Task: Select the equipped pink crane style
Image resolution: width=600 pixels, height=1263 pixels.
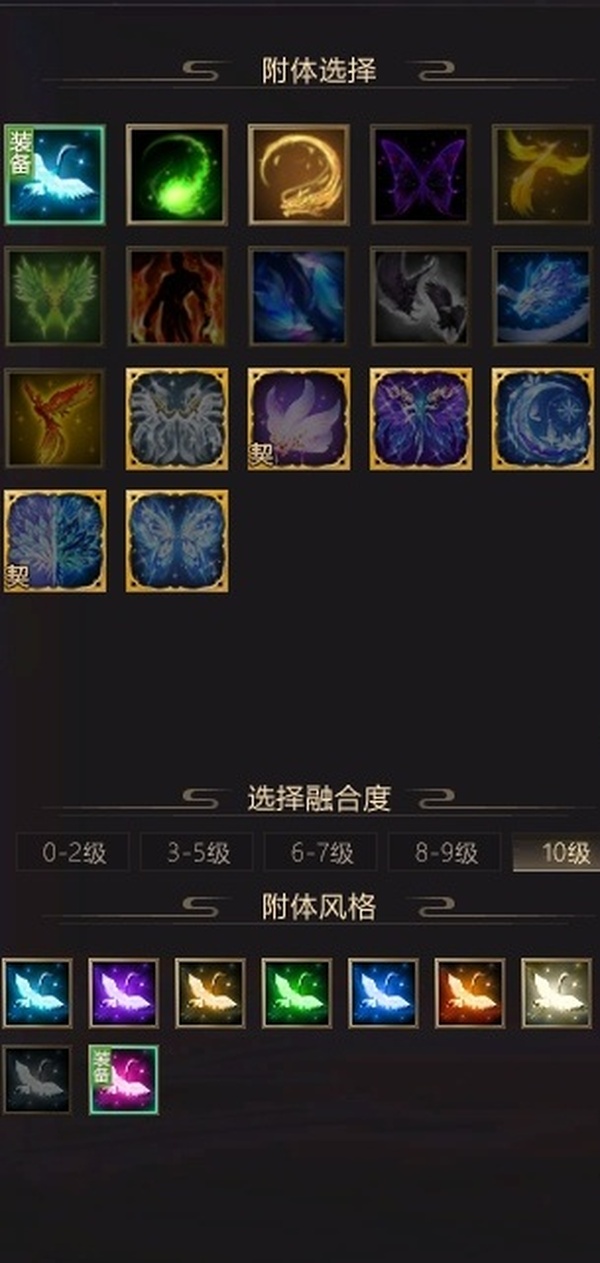Action: coord(124,1080)
